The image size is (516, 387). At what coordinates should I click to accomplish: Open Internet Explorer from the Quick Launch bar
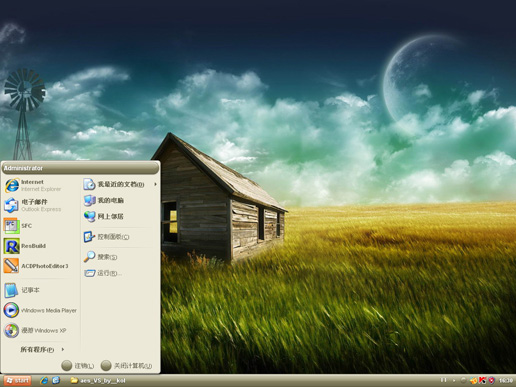click(44, 380)
